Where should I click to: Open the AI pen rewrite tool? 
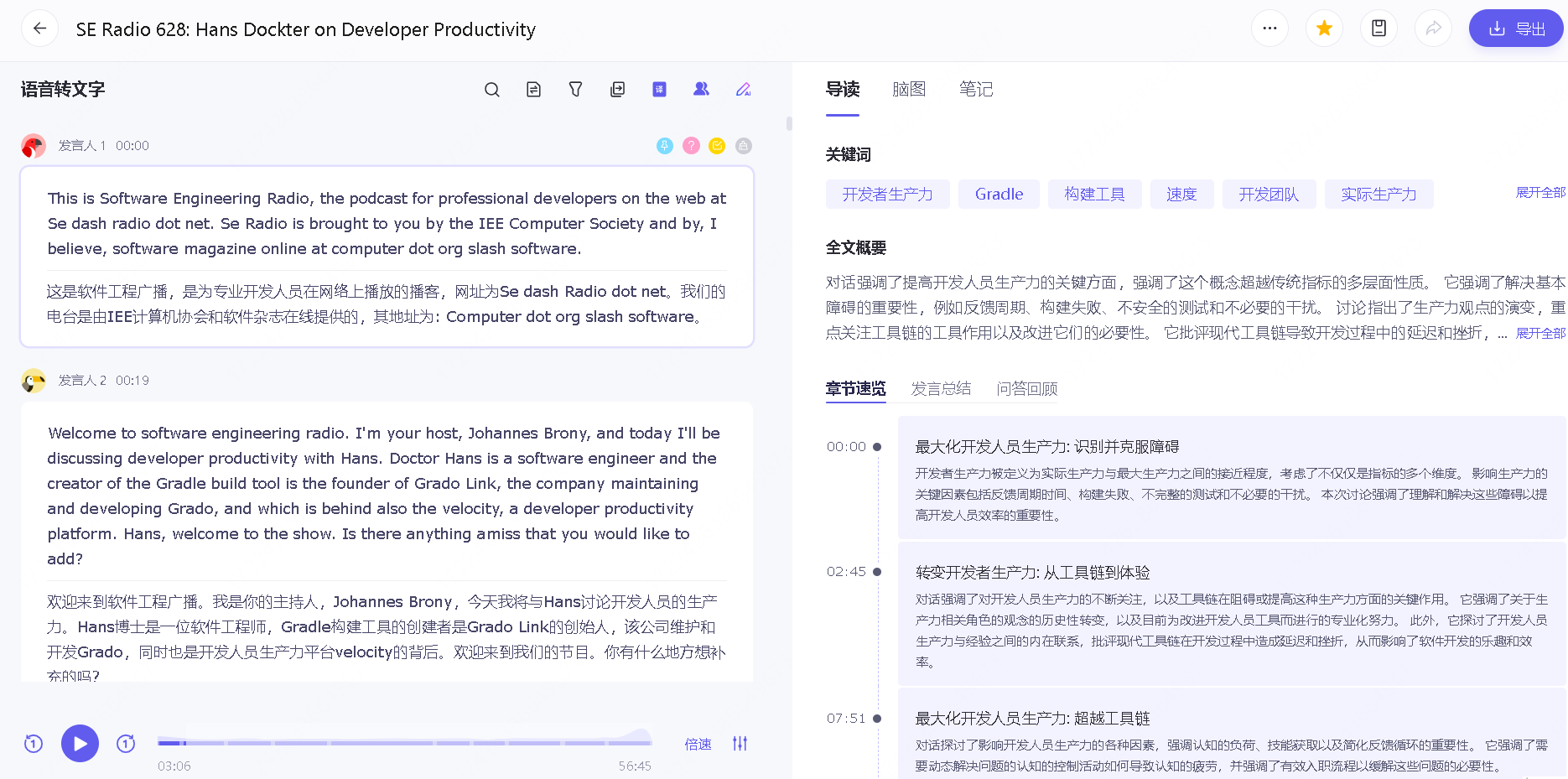click(744, 90)
